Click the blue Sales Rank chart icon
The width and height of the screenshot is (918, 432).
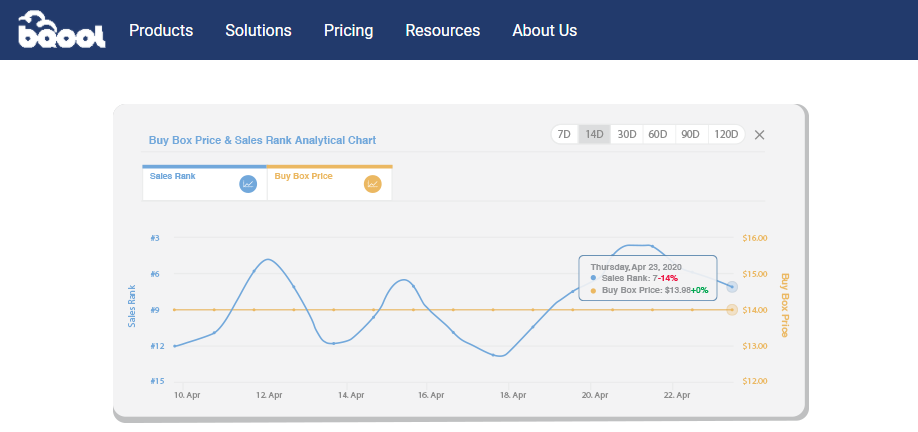249,184
